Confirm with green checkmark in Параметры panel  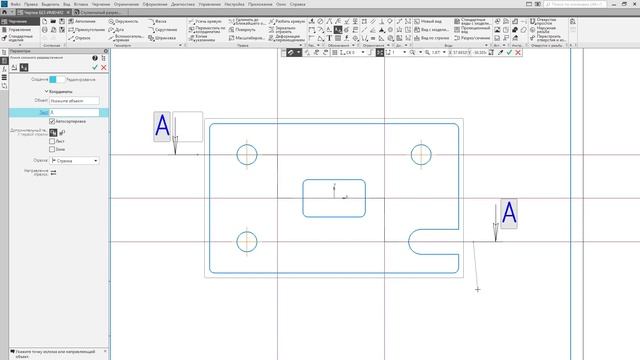95,67
